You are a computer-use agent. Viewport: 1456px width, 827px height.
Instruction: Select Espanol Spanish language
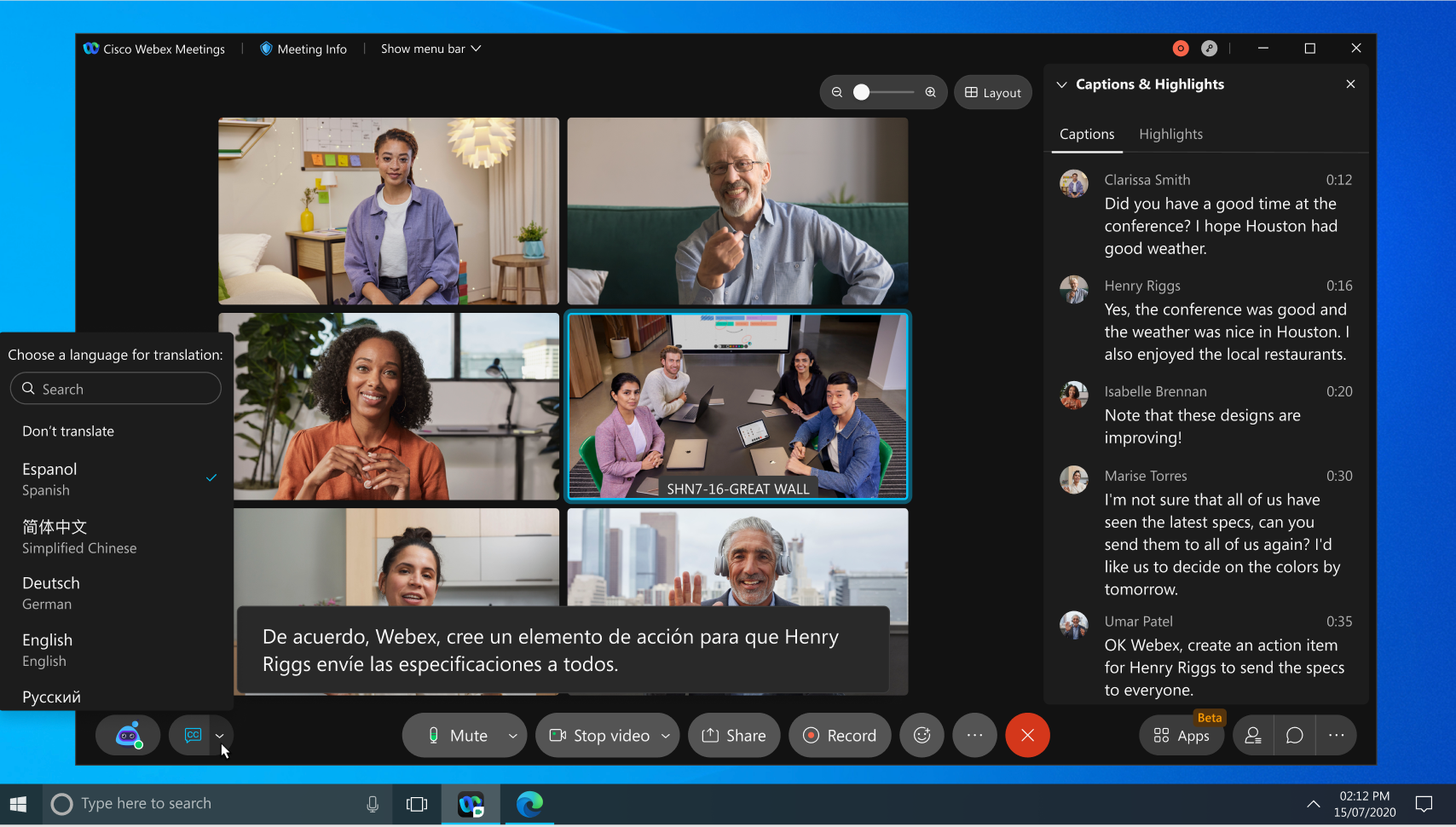pyautogui.click(x=116, y=479)
